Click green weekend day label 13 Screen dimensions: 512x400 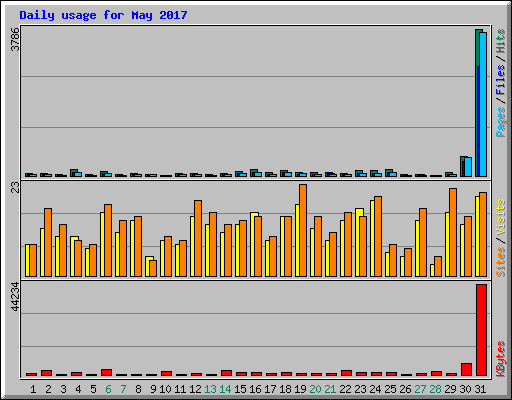pos(210,389)
